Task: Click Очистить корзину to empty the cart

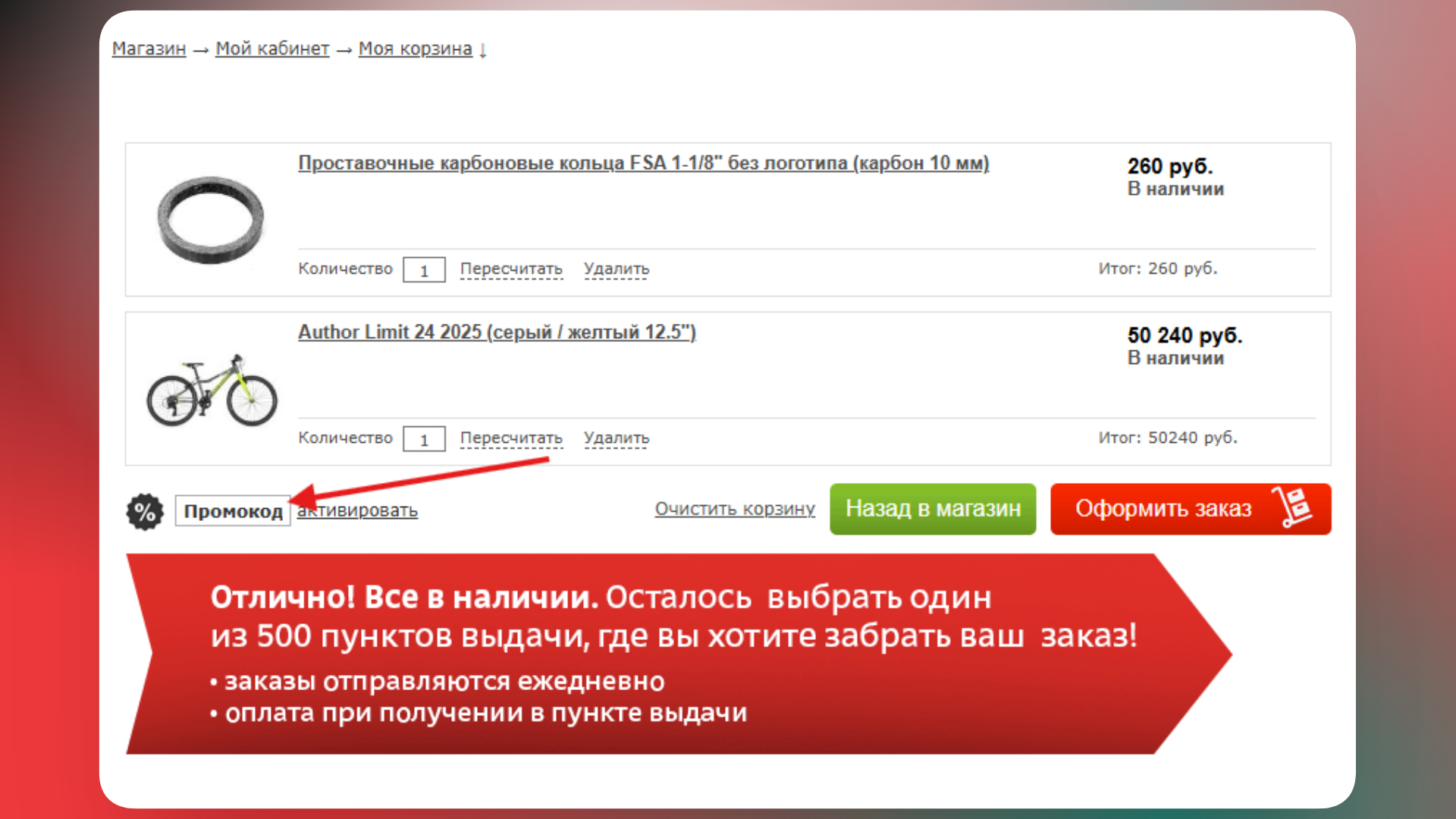Action: 735,509
